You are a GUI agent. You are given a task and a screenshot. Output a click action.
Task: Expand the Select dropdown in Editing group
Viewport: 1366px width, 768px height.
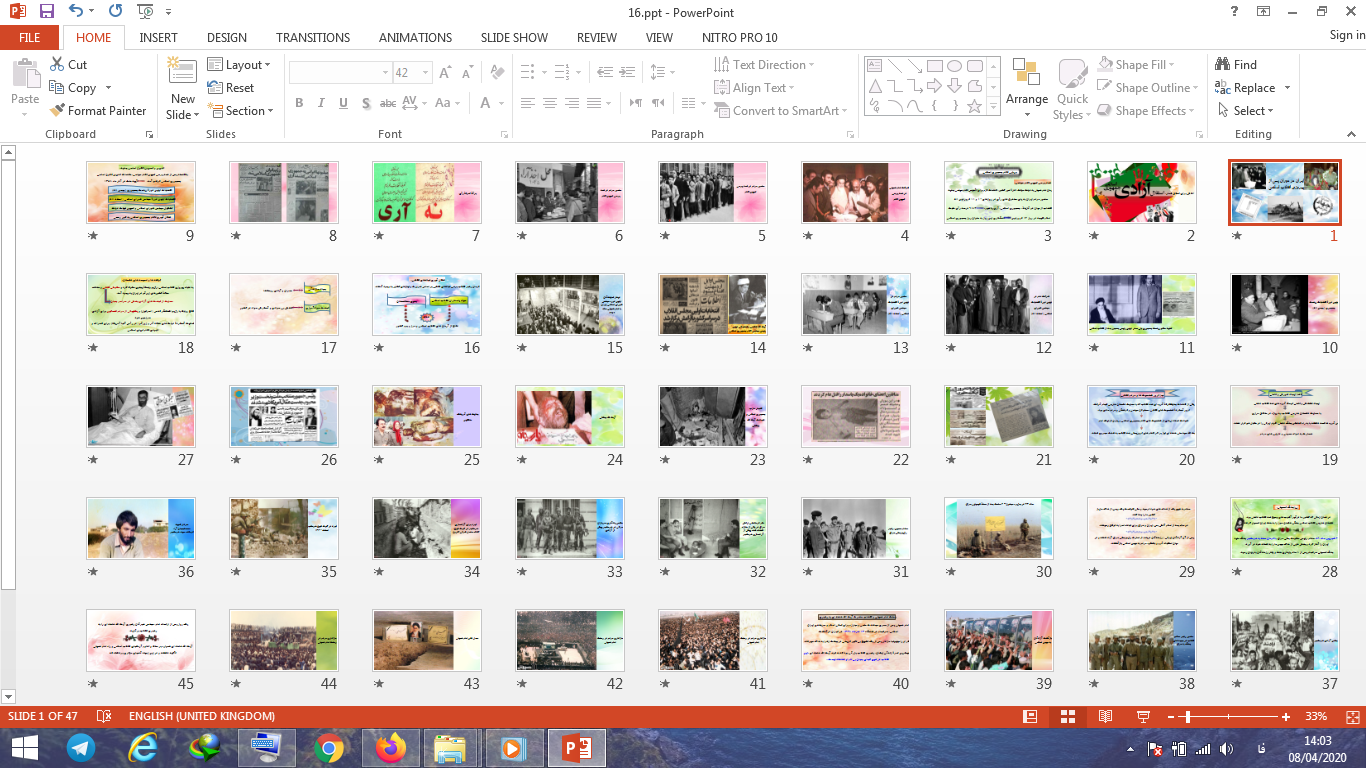point(1247,111)
